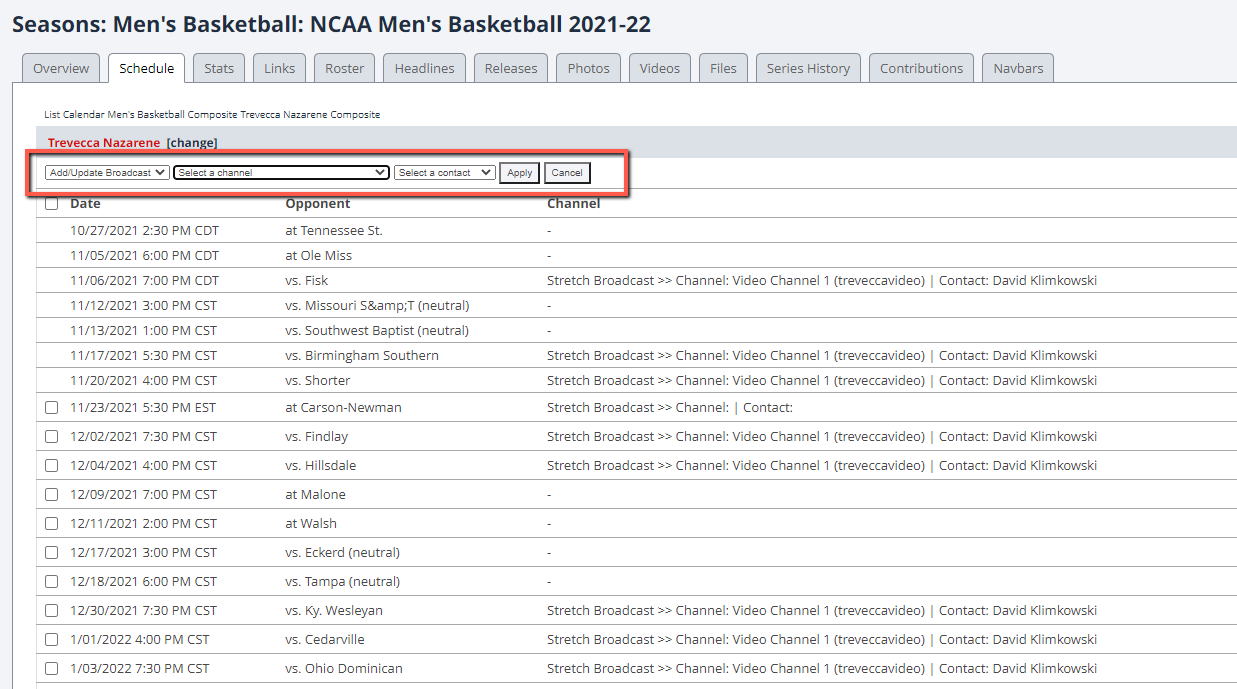Check the box for the Carson-Newman game
Image resolution: width=1237 pixels, height=689 pixels.
tap(52, 408)
